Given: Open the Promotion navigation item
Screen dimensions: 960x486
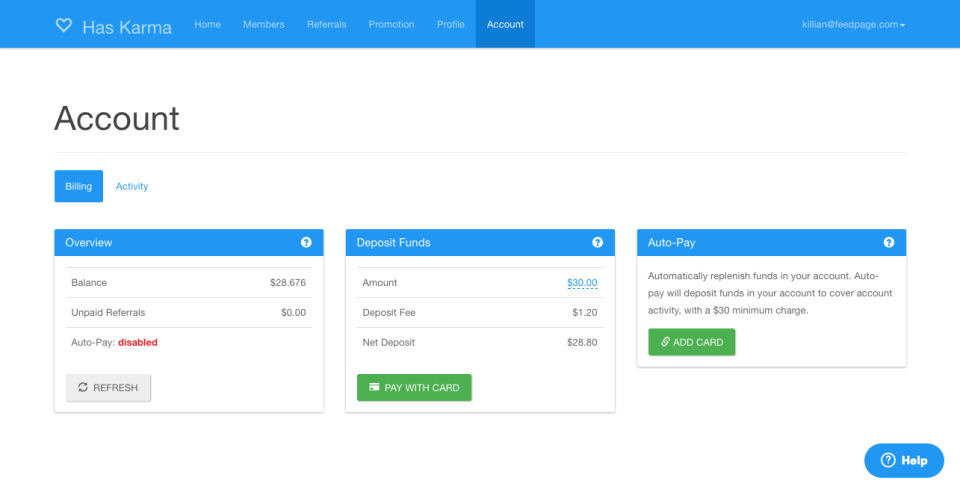Looking at the screenshot, I should pos(391,24).
